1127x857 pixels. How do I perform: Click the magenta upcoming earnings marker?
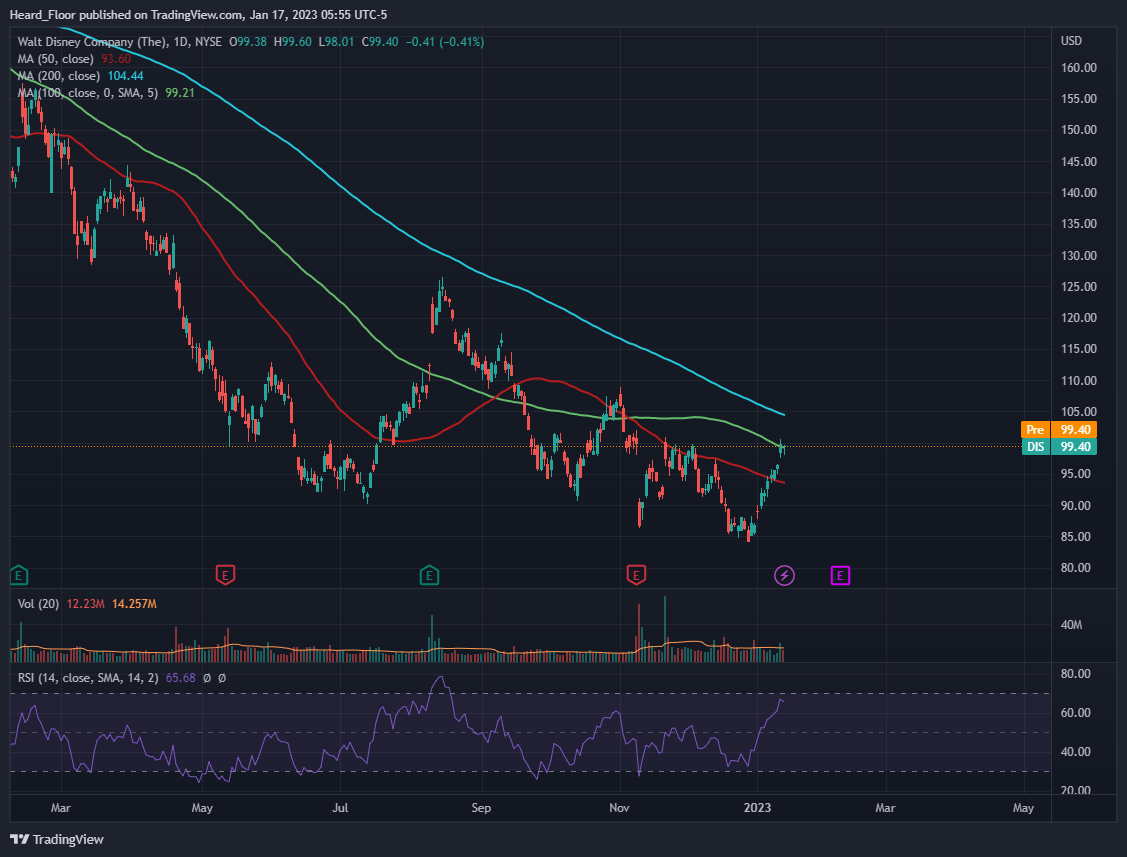840,575
